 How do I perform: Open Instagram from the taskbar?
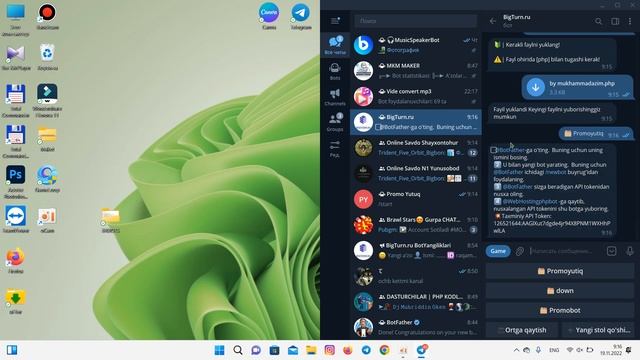click(330, 350)
